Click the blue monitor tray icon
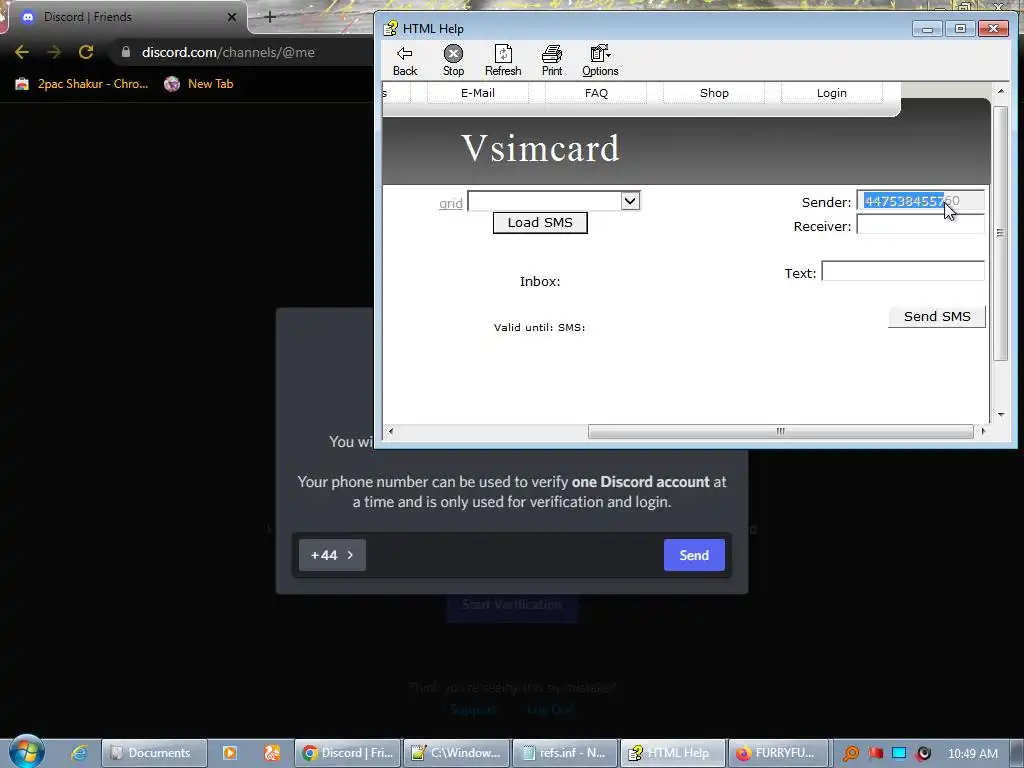Viewport: 1024px width, 768px height. click(x=899, y=753)
